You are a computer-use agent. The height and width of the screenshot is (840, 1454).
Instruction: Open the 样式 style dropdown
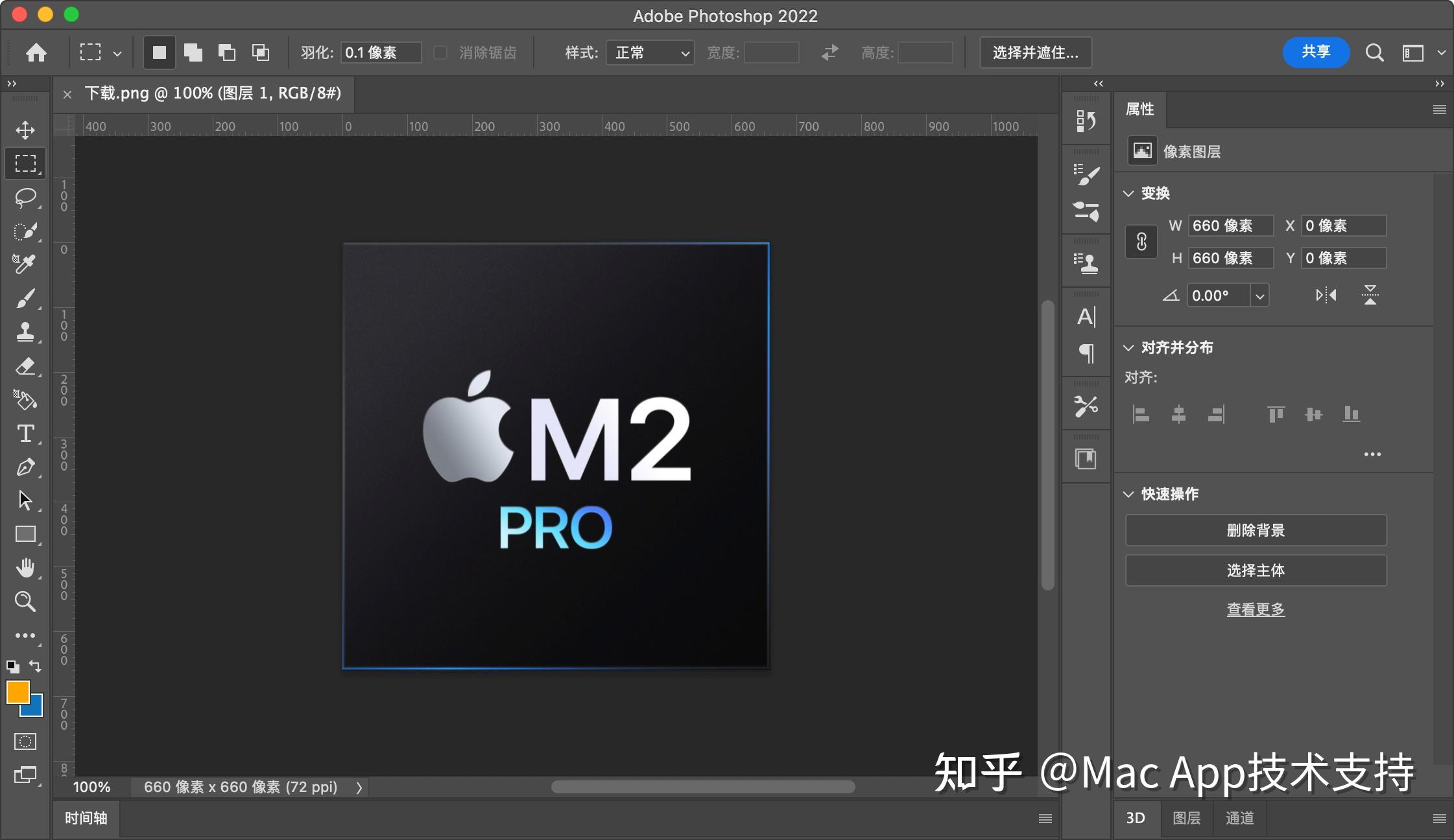649,52
